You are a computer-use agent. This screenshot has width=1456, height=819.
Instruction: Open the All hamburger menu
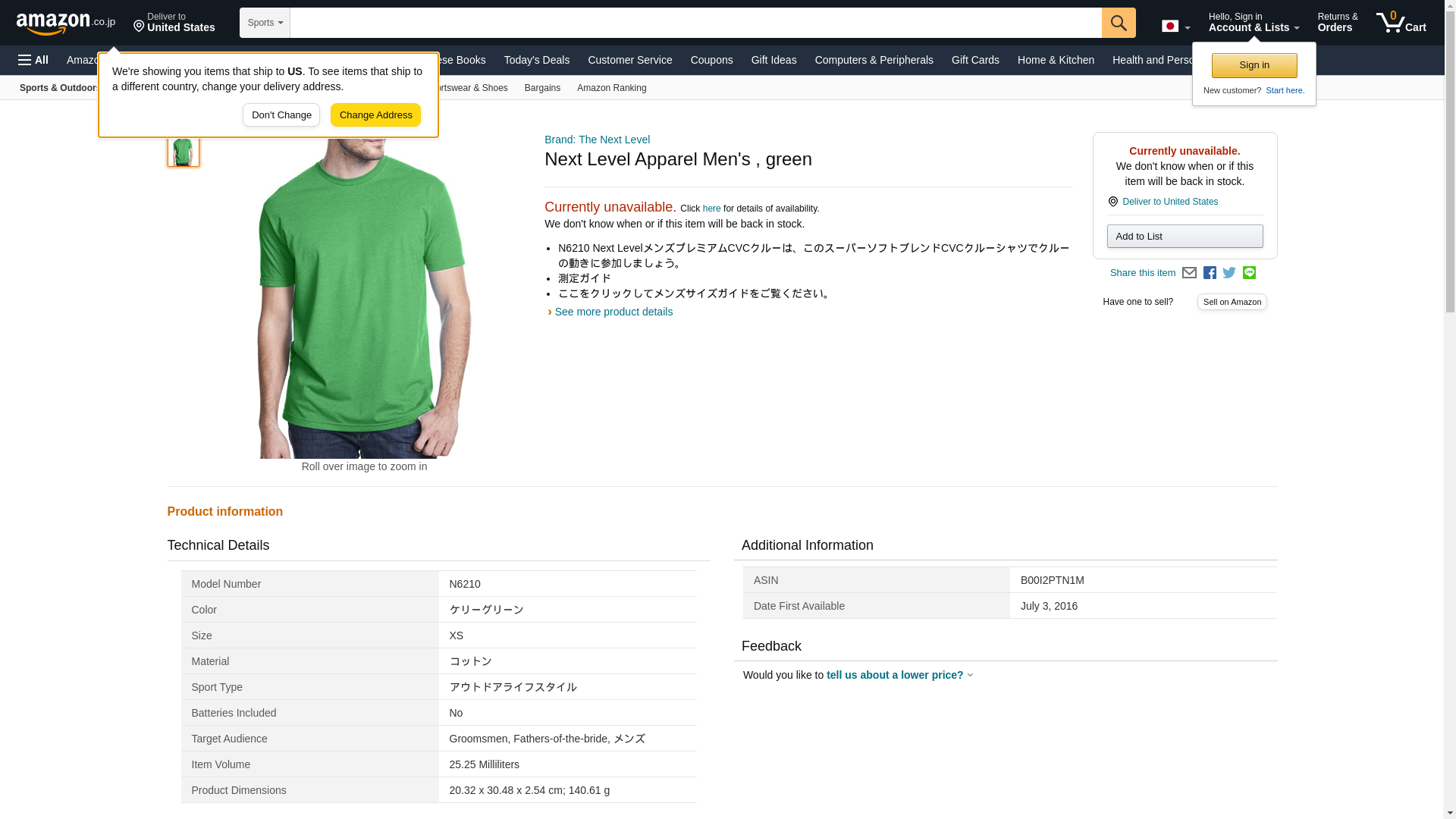point(33,60)
